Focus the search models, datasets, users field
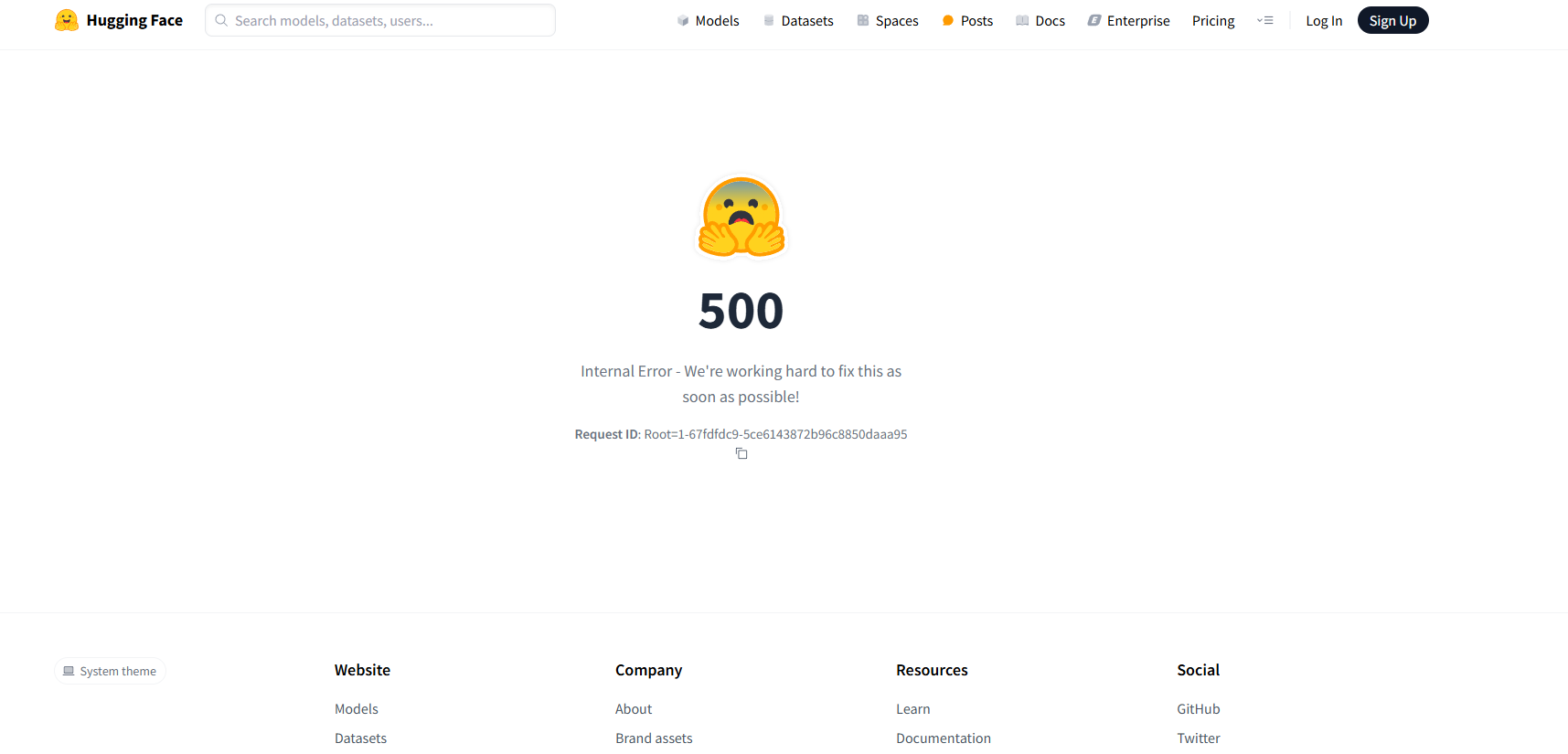 tap(380, 20)
